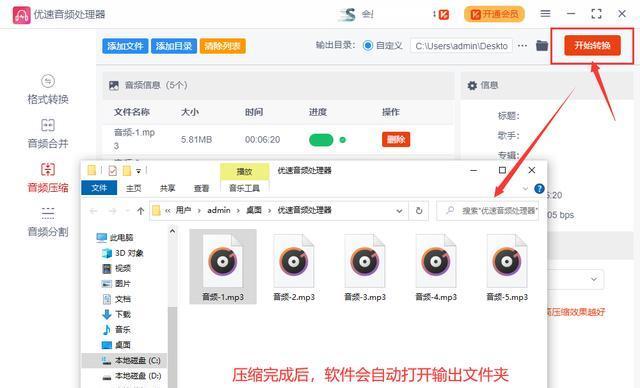
Task: Click 桌面 in the address breadcrumb
Action: click(x=253, y=211)
